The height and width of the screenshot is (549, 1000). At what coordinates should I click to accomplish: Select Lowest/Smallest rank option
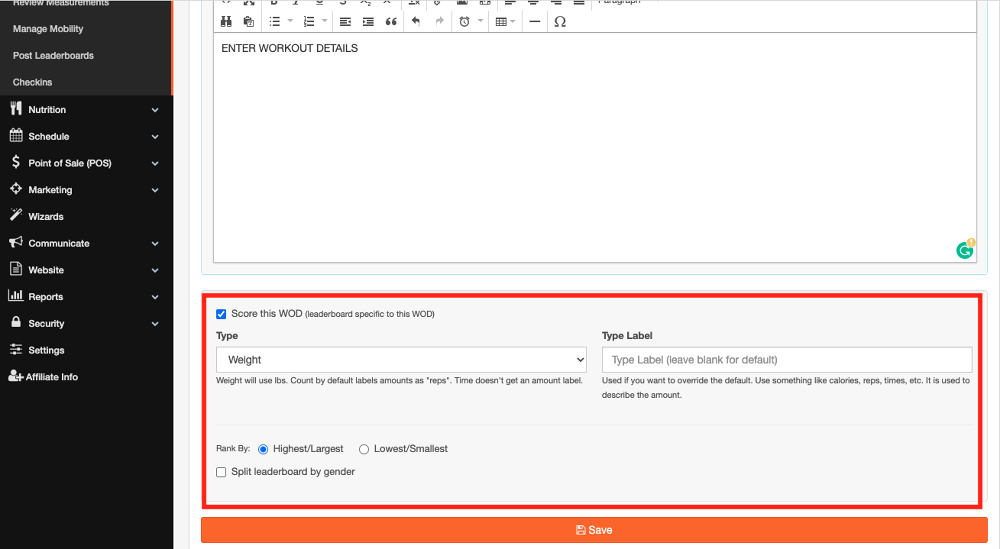(364, 450)
